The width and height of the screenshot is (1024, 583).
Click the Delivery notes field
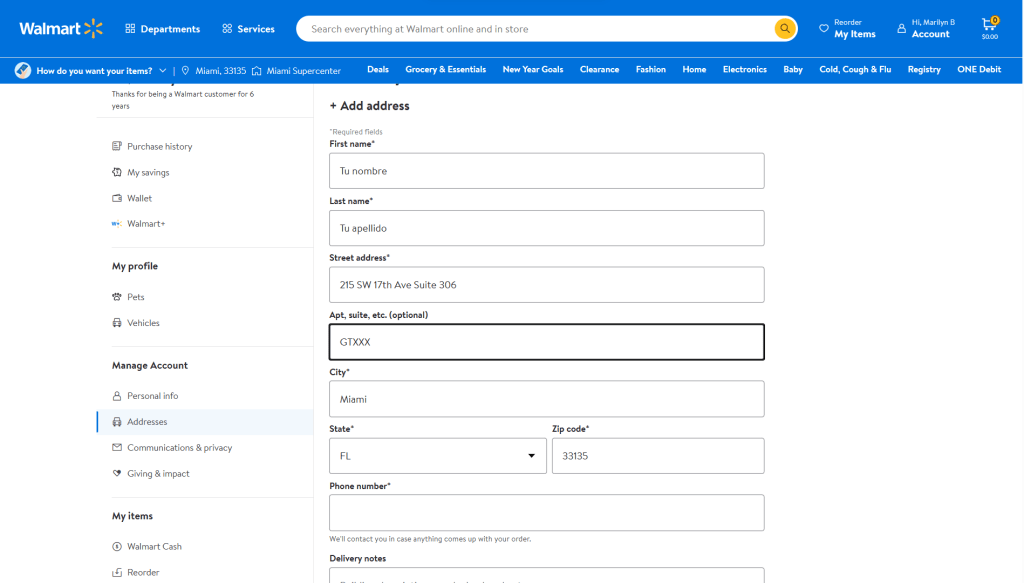(x=547, y=575)
